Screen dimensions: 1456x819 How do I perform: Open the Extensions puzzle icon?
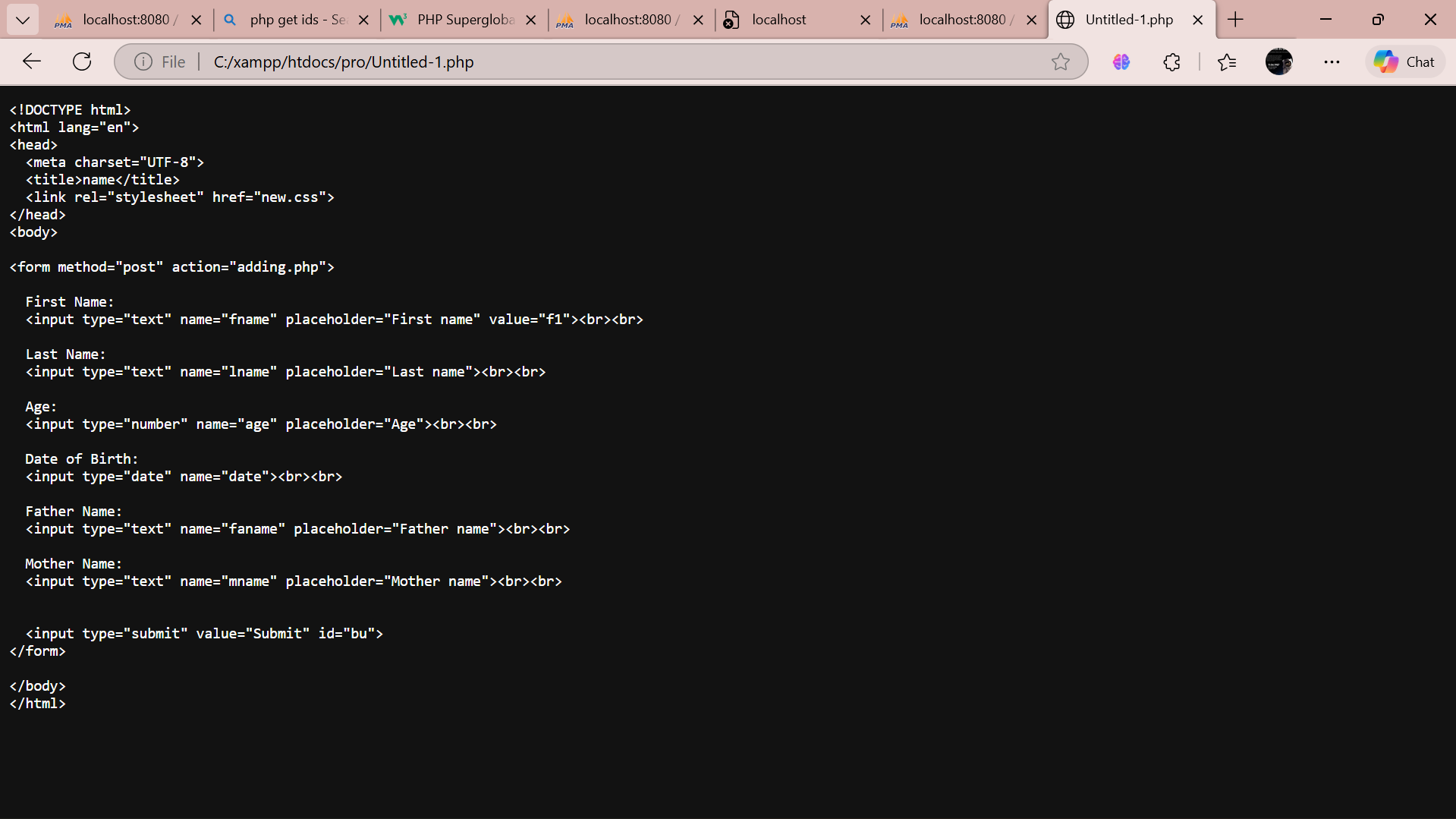[1171, 61]
